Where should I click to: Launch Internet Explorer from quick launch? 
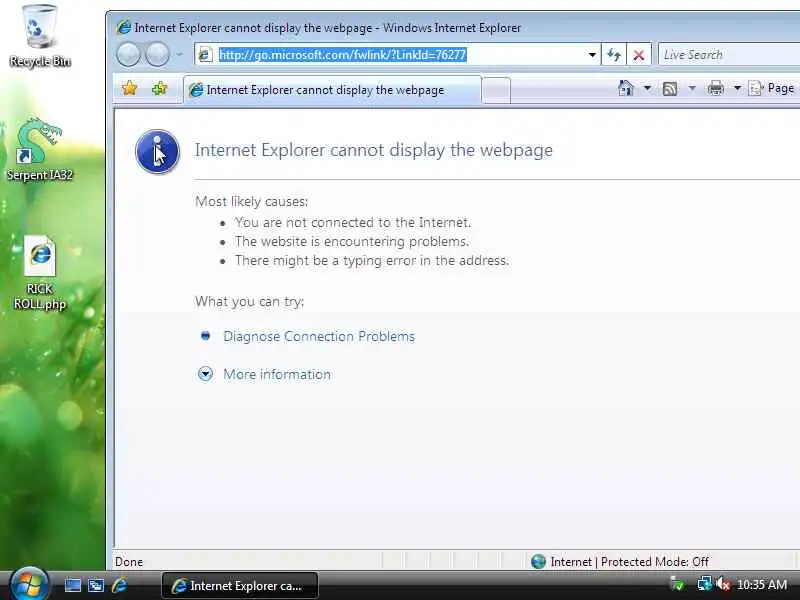tap(119, 585)
